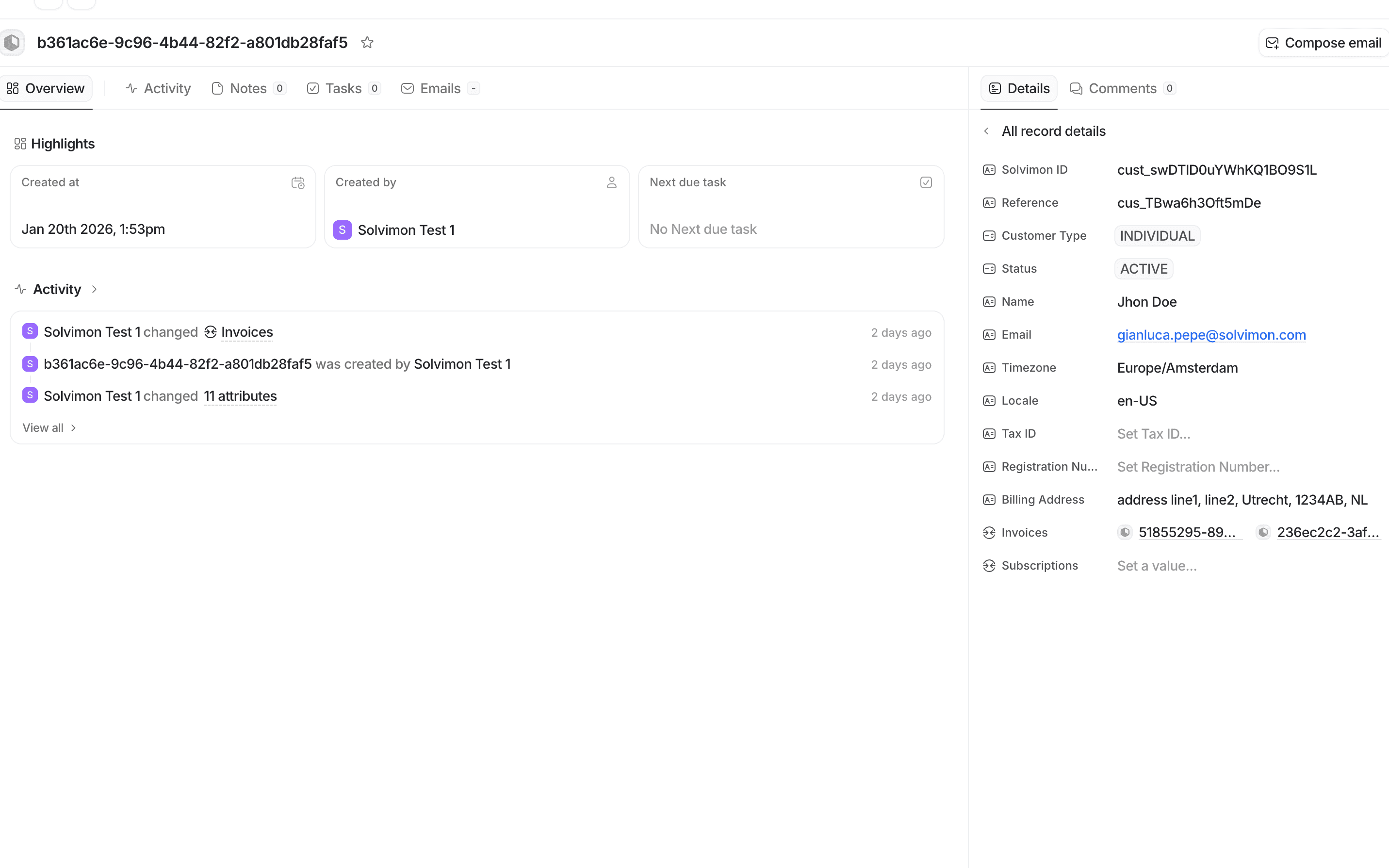1389x868 pixels.
Task: Click the Invoices relationship icon in activity feed
Action: pyautogui.click(x=211, y=332)
